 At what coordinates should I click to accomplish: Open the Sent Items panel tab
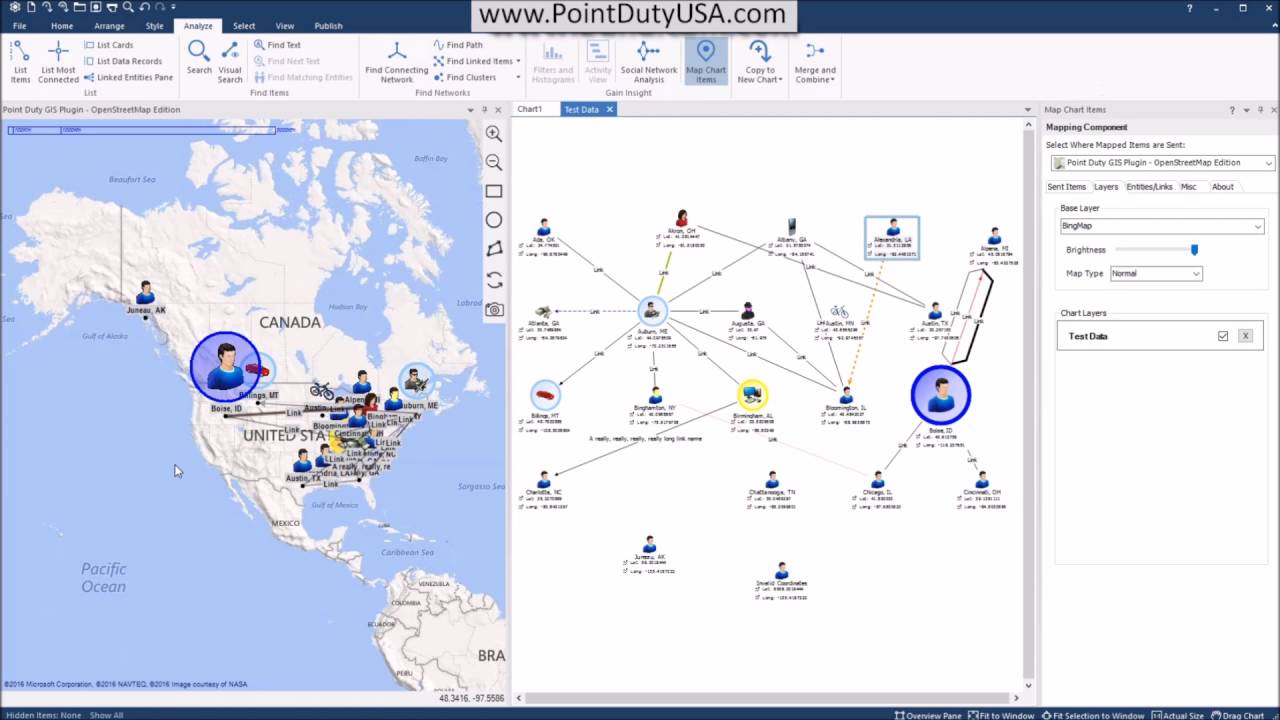tap(1066, 187)
